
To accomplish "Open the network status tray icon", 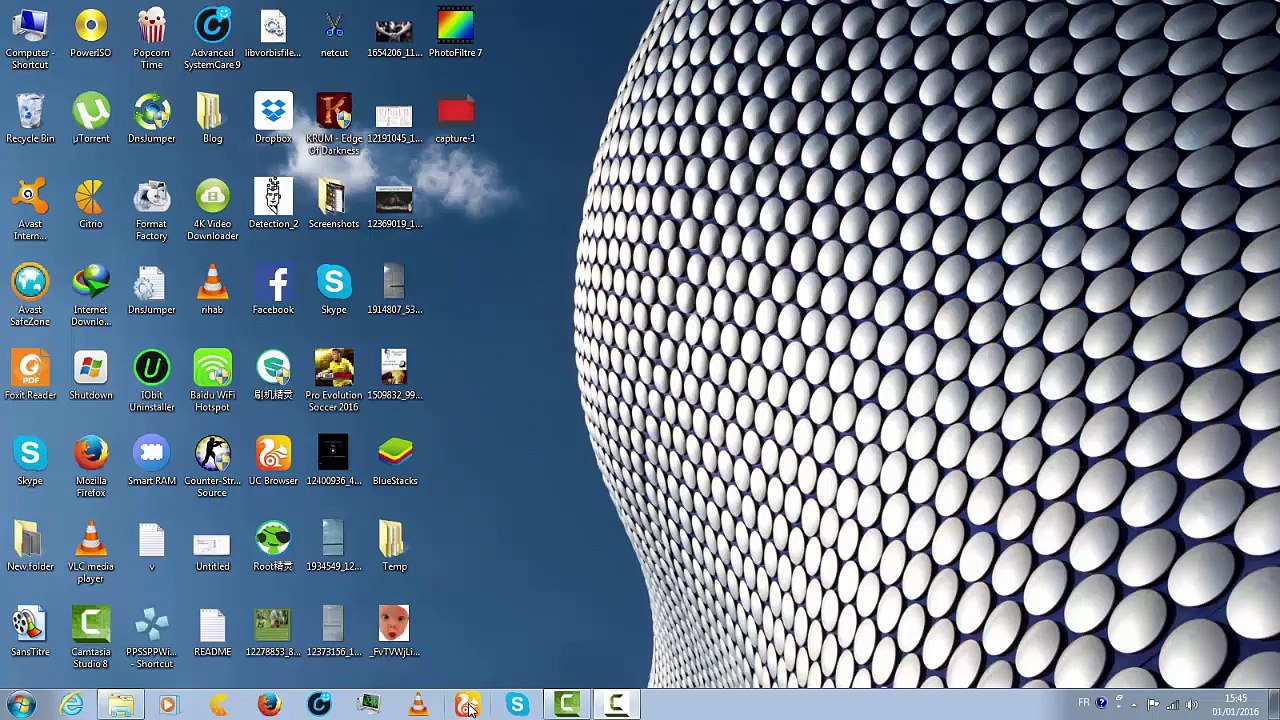I will click(x=1172, y=705).
